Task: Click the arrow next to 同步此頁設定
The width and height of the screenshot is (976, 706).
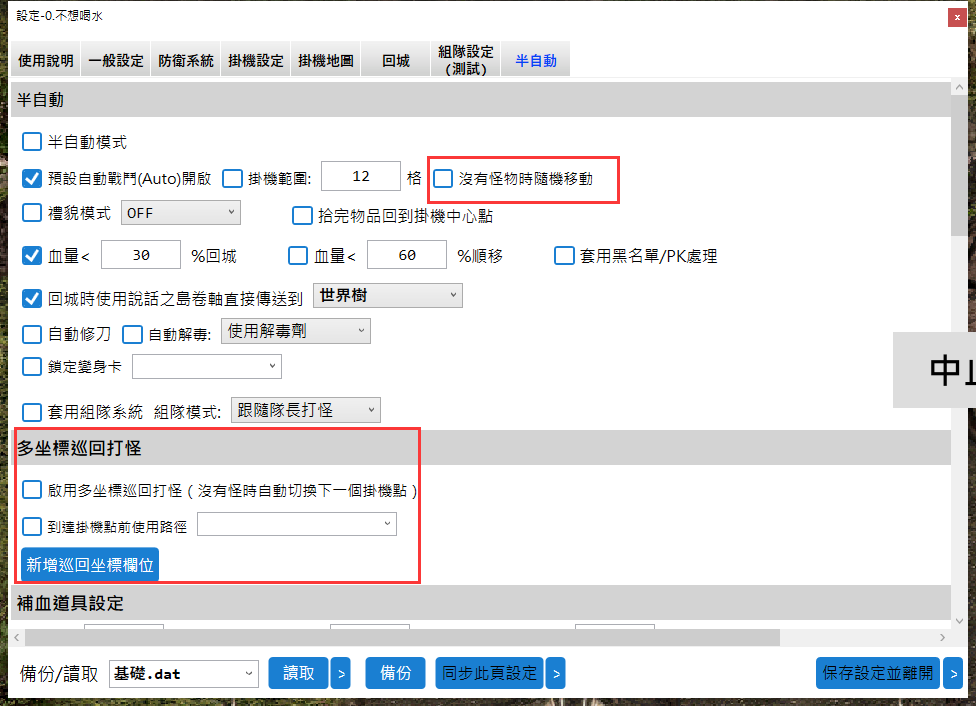Action: click(x=555, y=674)
